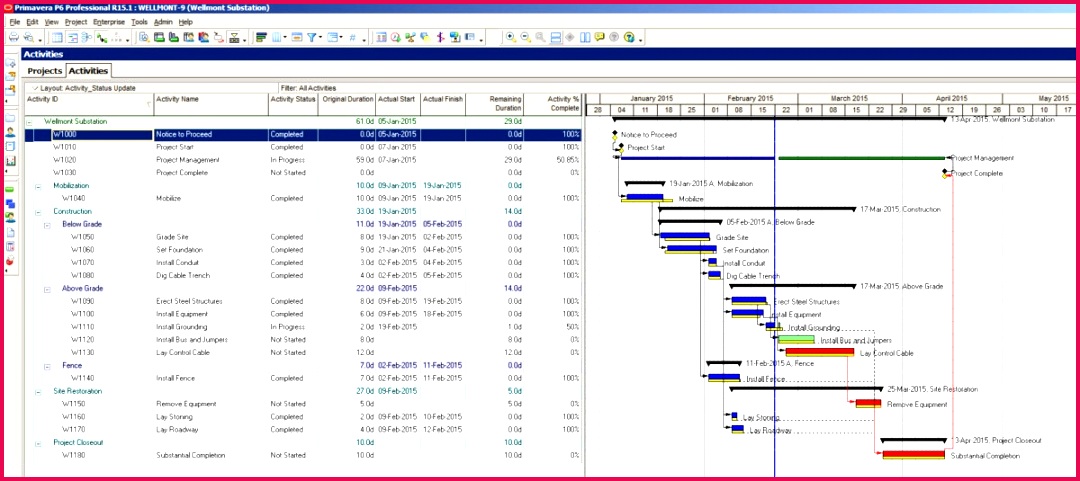Select activity W1090 Erect Steel Structures

click(x=303, y=301)
